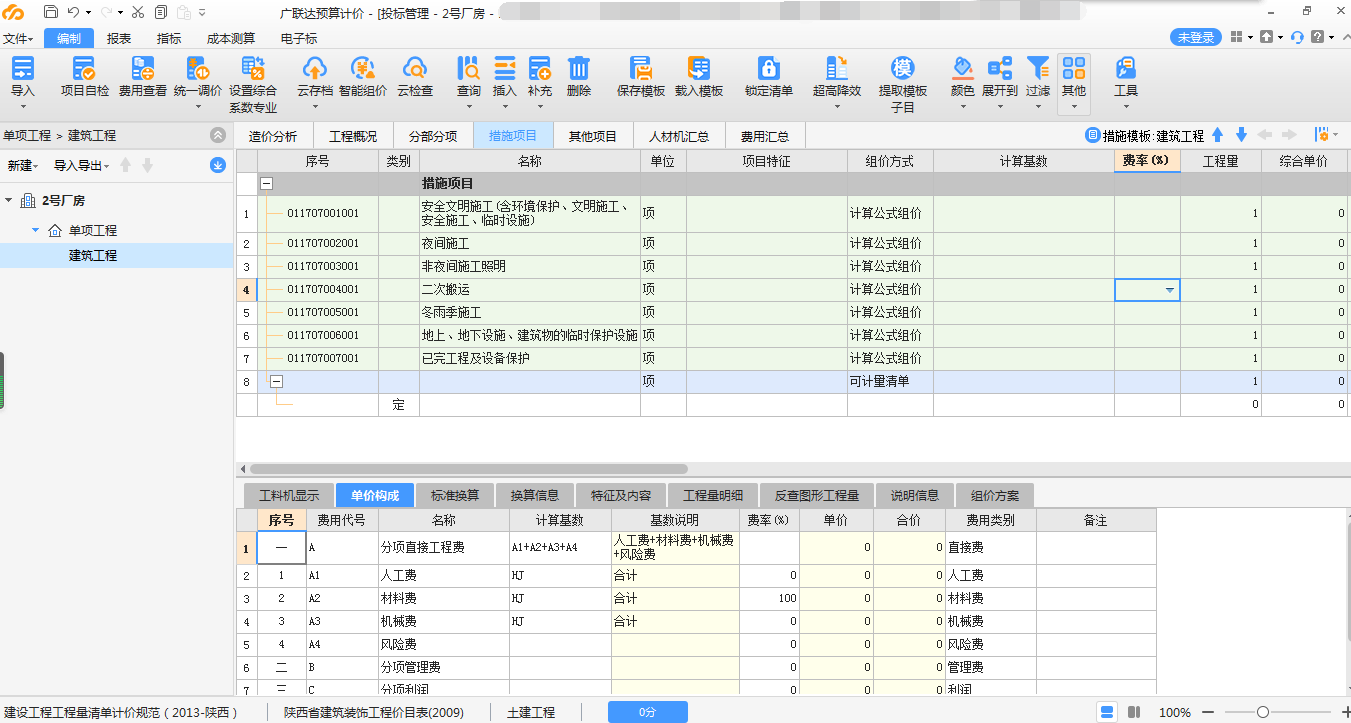Switch to the 指标 ribbon tab

pos(169,38)
